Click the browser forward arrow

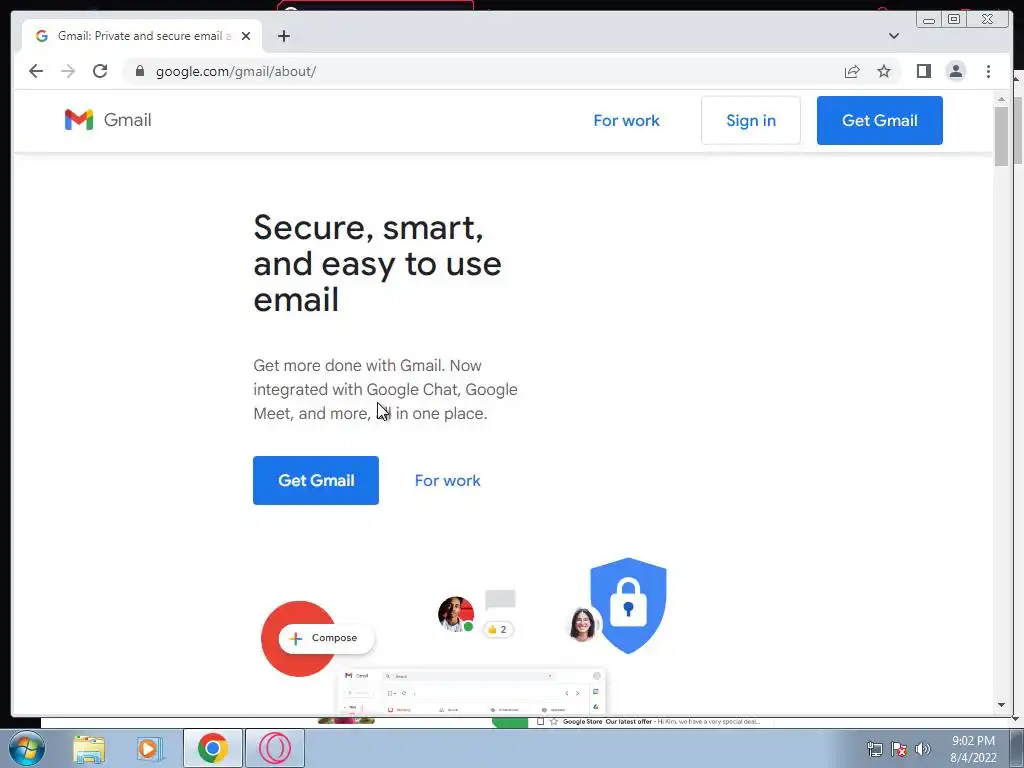(68, 71)
